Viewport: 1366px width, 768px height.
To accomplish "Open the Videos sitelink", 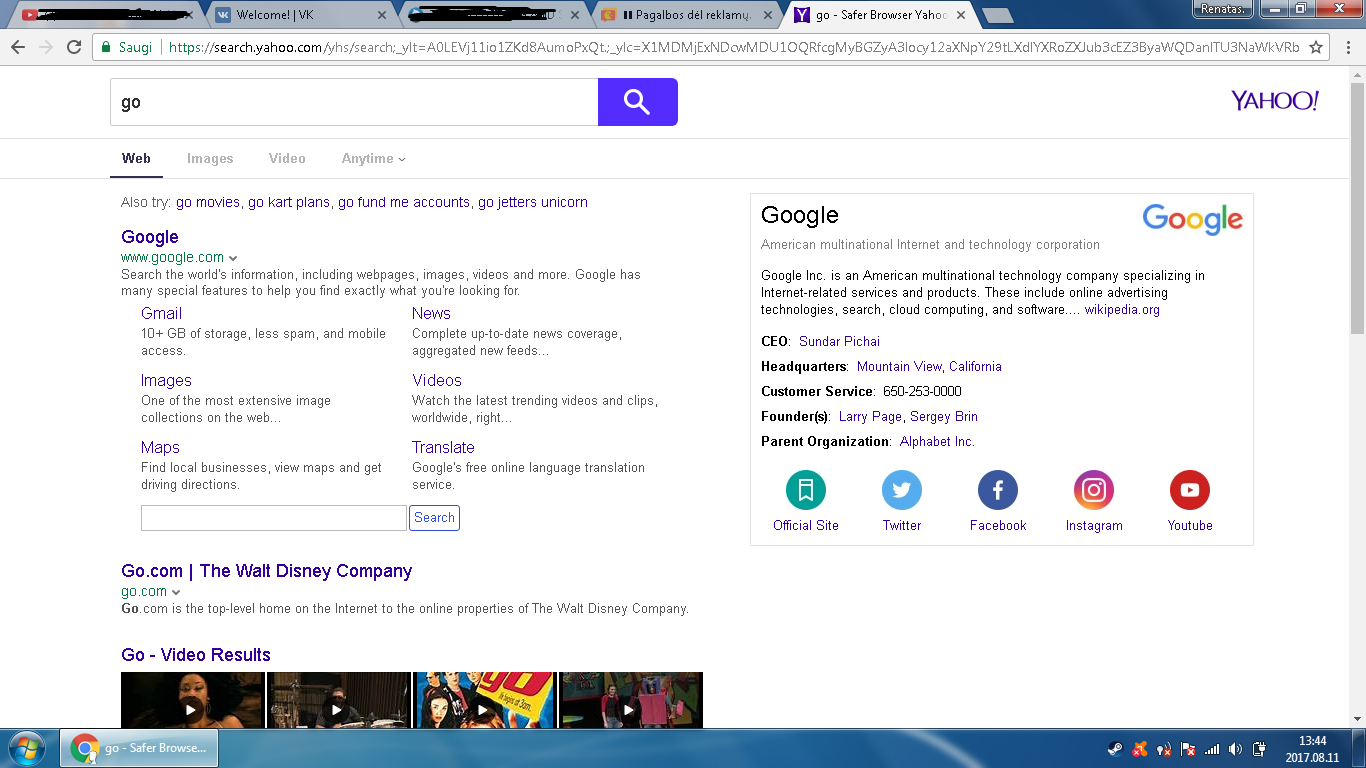I will tap(437, 380).
